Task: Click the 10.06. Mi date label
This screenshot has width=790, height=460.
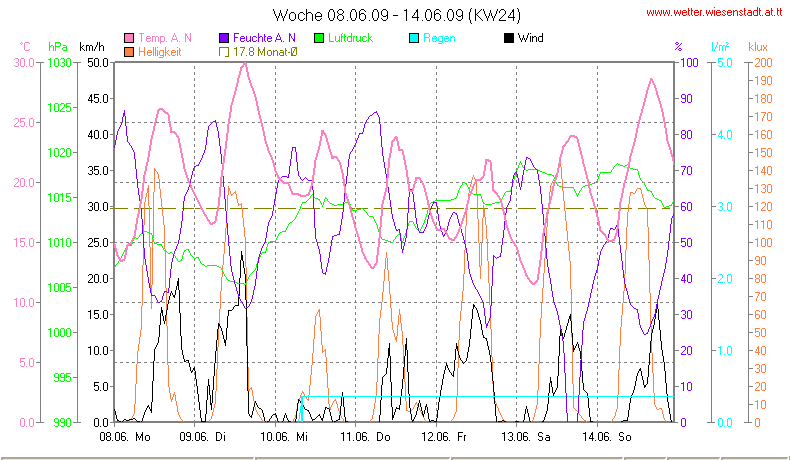Action: click(284, 437)
